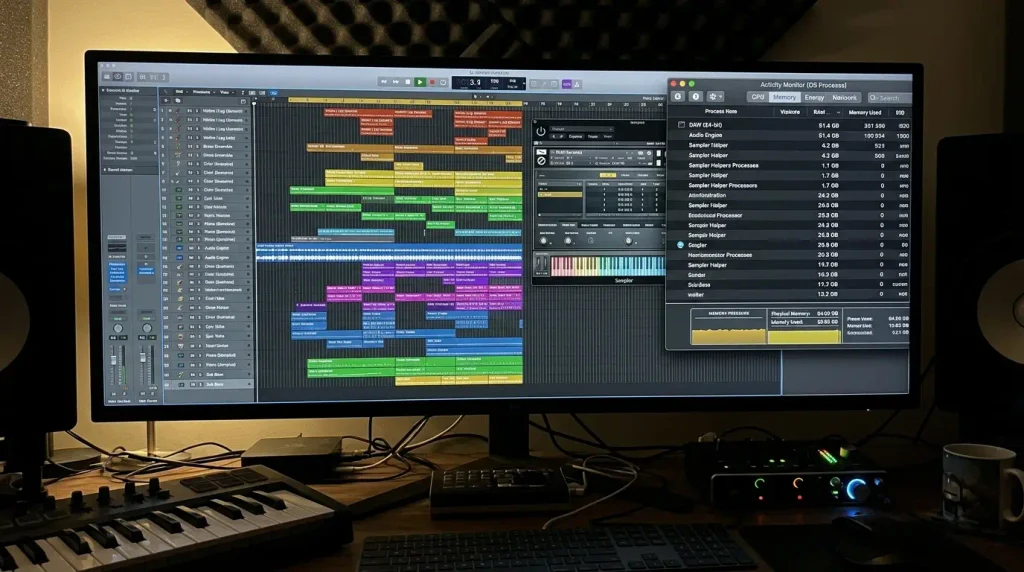
Task: Click the stop process button in Activity Monitor
Action: click(x=678, y=97)
